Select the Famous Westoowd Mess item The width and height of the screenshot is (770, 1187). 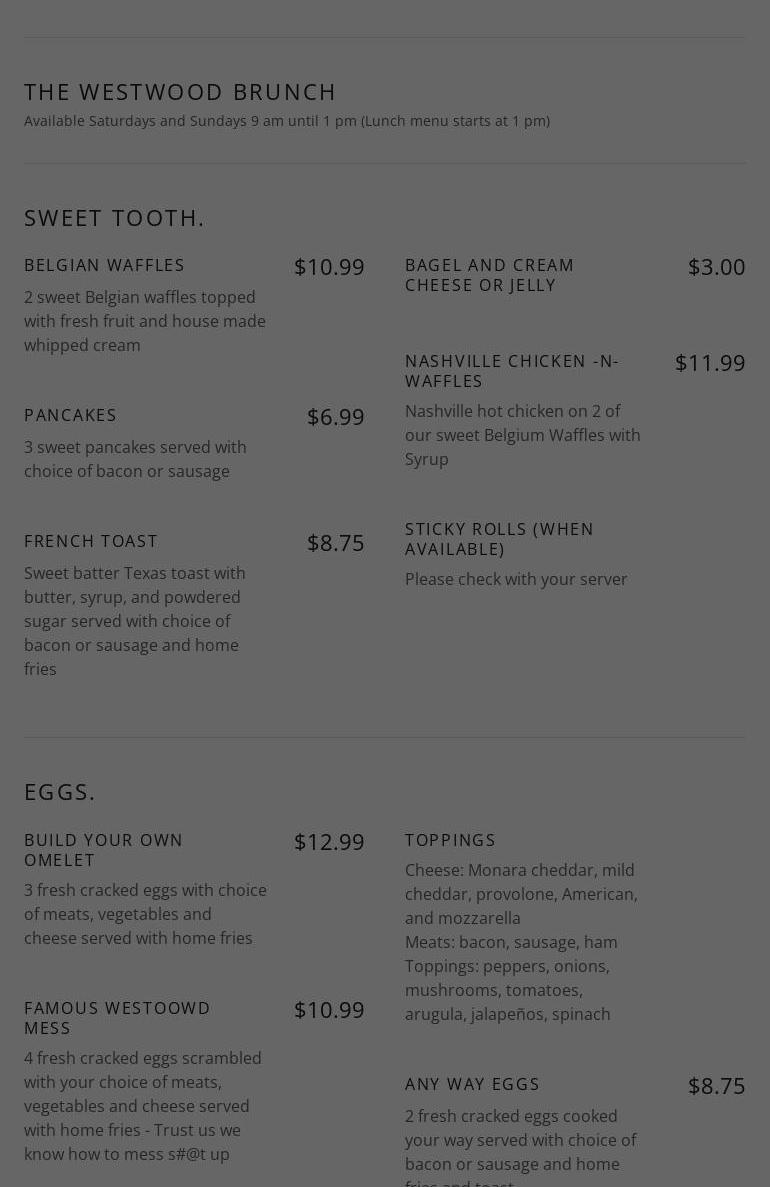click(117, 1018)
